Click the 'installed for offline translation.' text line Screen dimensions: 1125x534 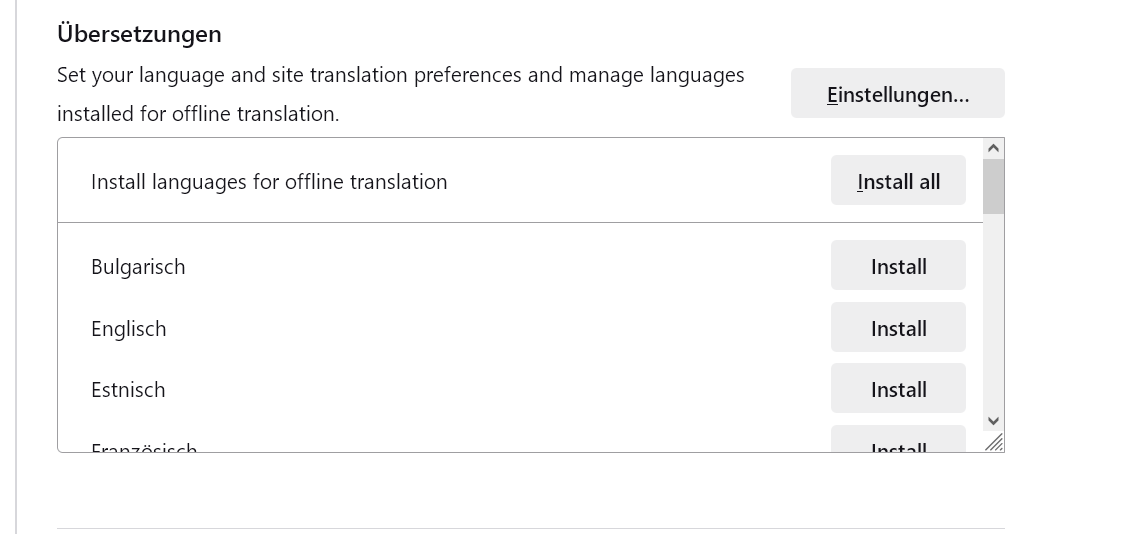point(198,114)
